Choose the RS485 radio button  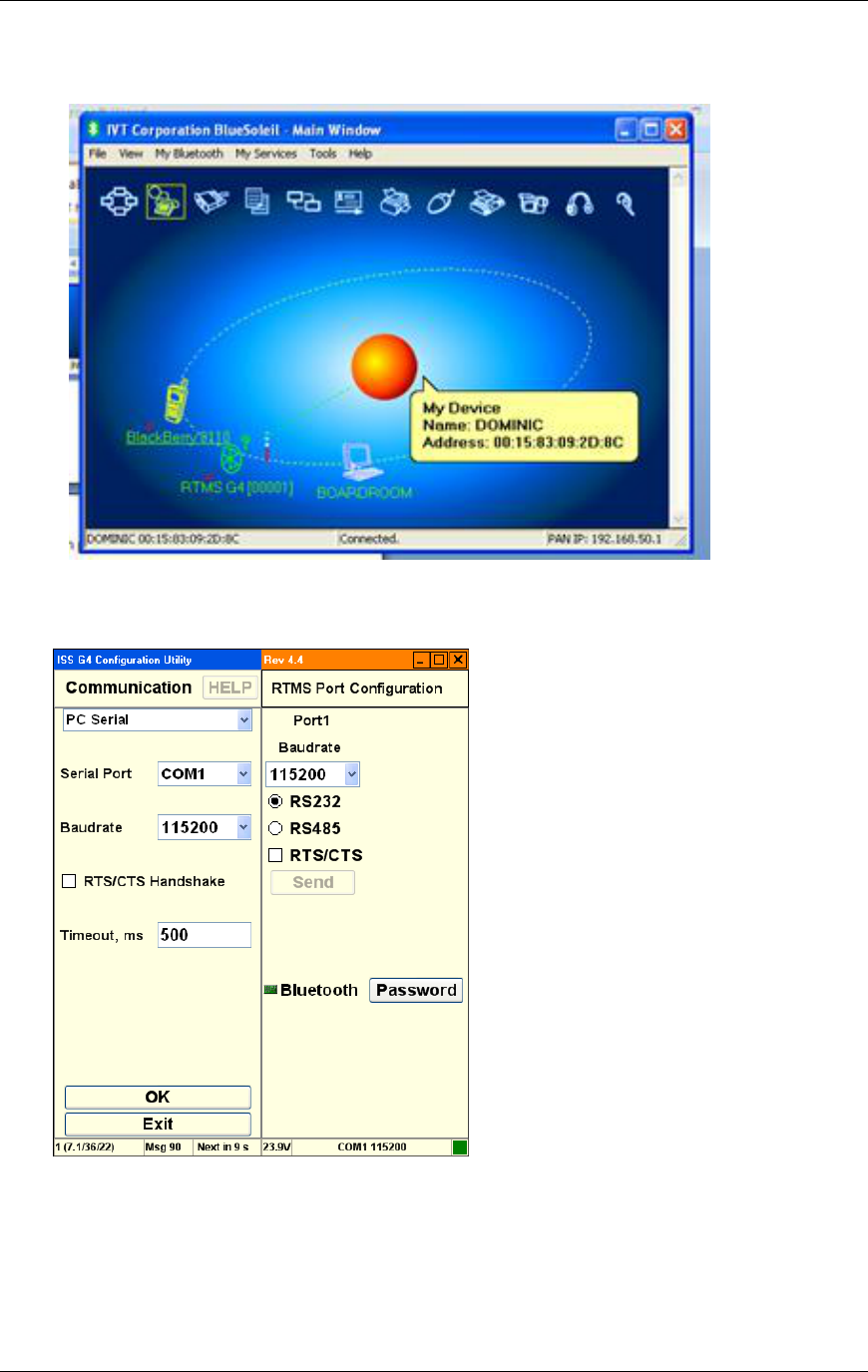[275, 828]
